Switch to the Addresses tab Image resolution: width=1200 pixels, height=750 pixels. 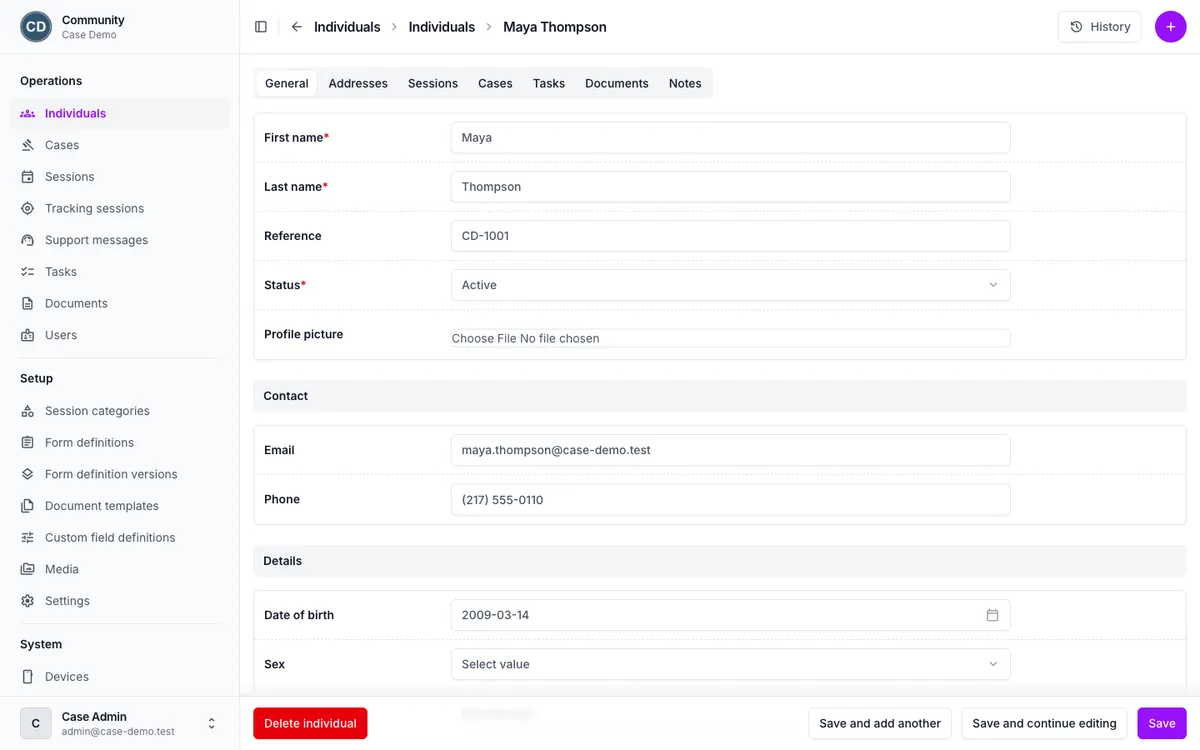358,83
